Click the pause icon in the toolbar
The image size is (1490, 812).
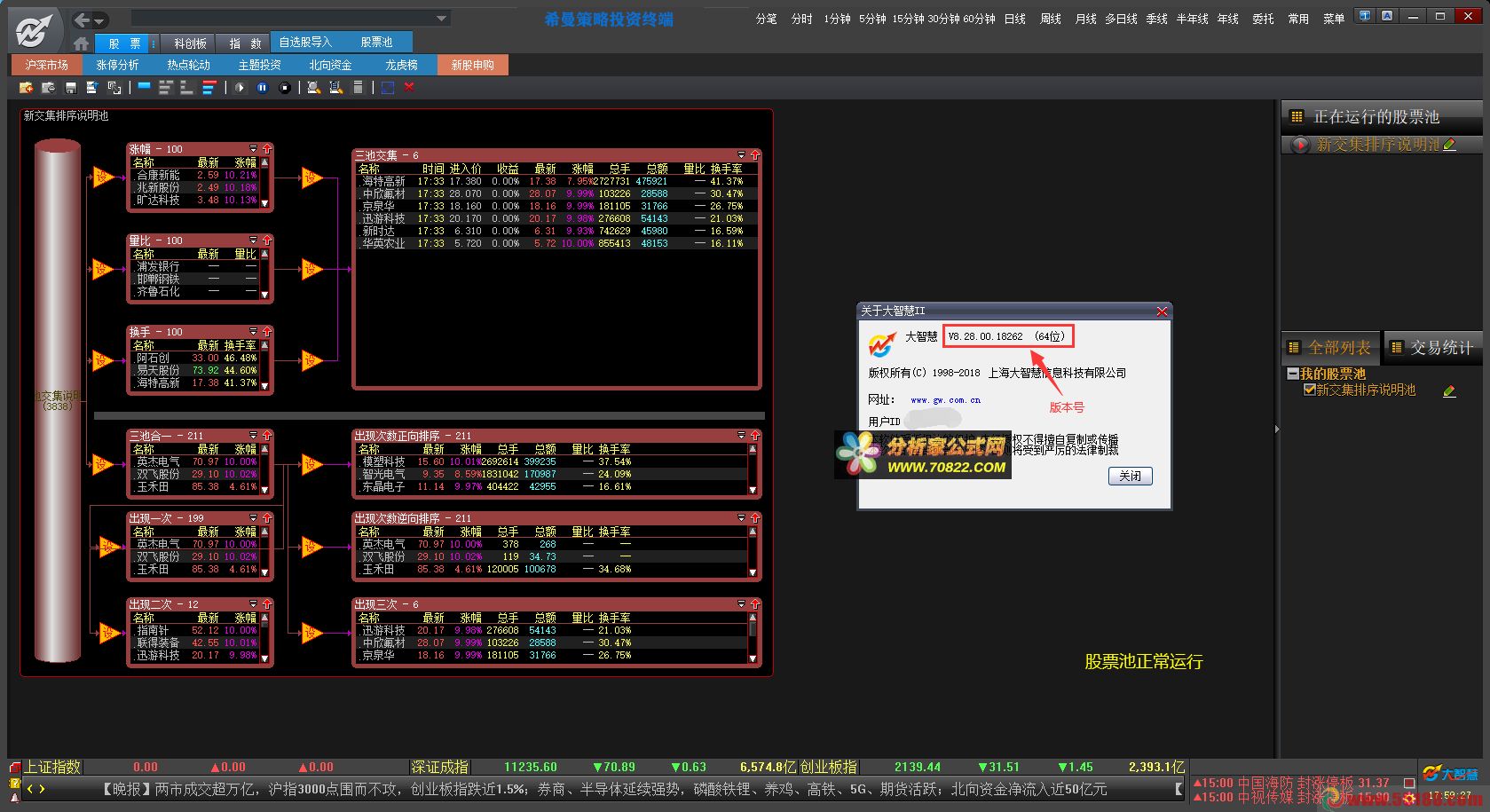pos(263,88)
